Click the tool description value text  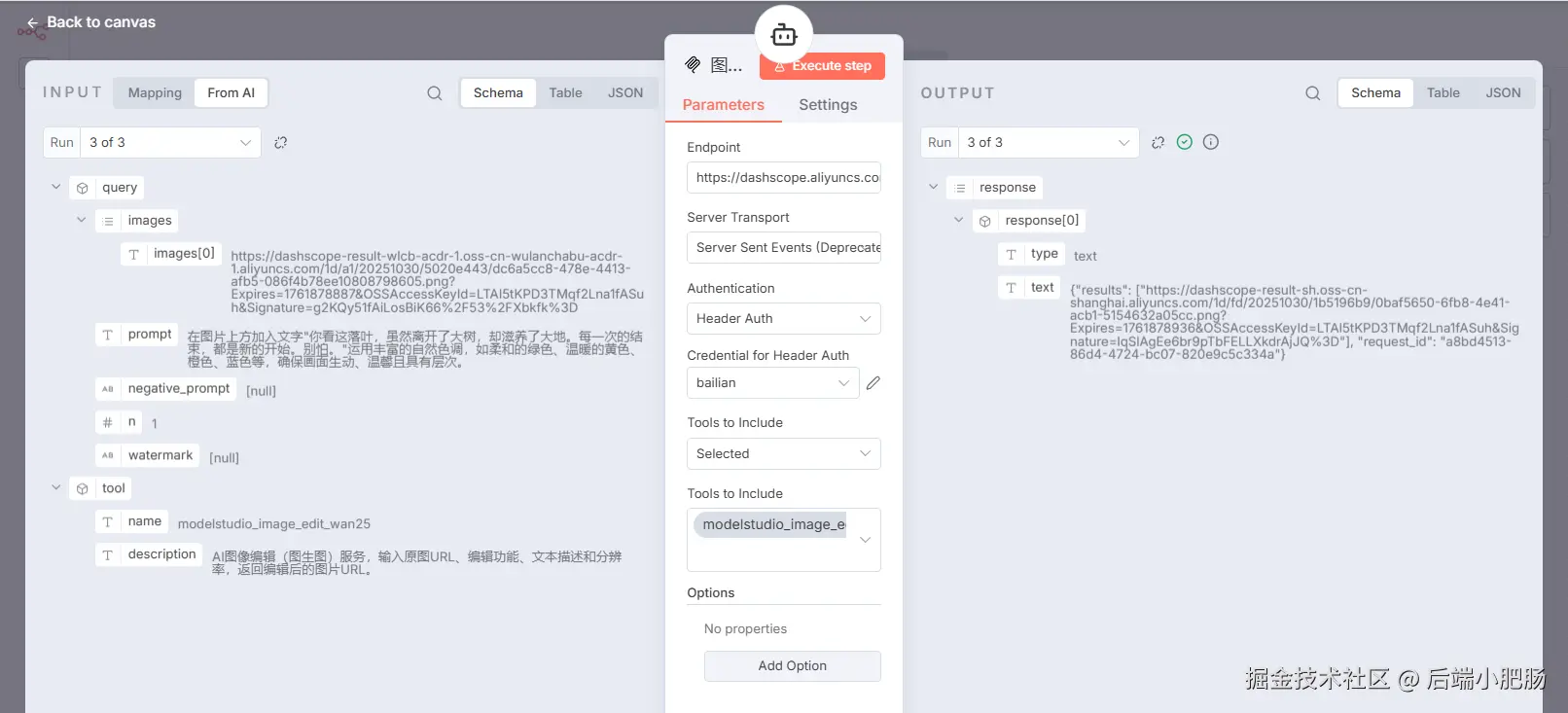(417, 563)
